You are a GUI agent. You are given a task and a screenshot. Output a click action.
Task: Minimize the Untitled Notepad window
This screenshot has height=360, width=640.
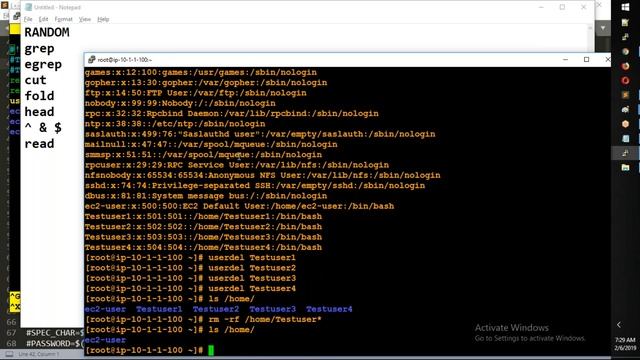(541, 7)
